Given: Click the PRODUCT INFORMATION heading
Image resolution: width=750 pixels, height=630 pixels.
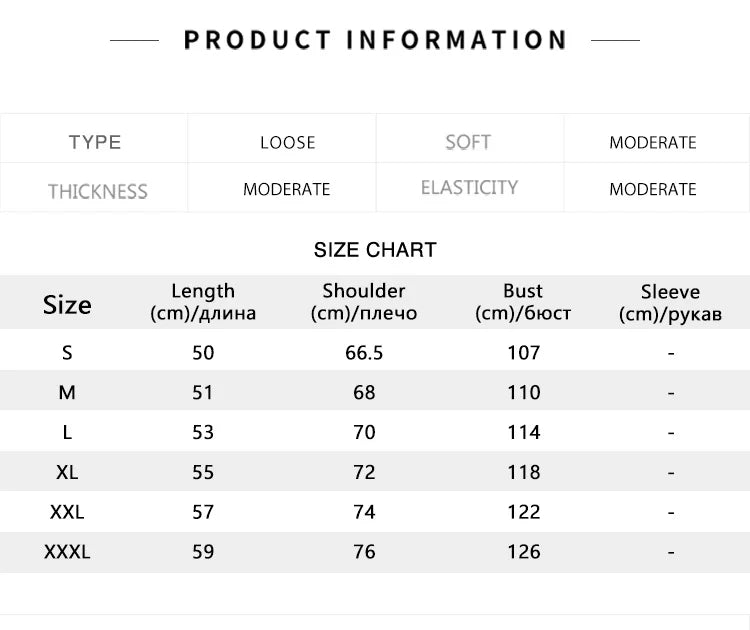Looking at the screenshot, I should pyautogui.click(x=375, y=40).
